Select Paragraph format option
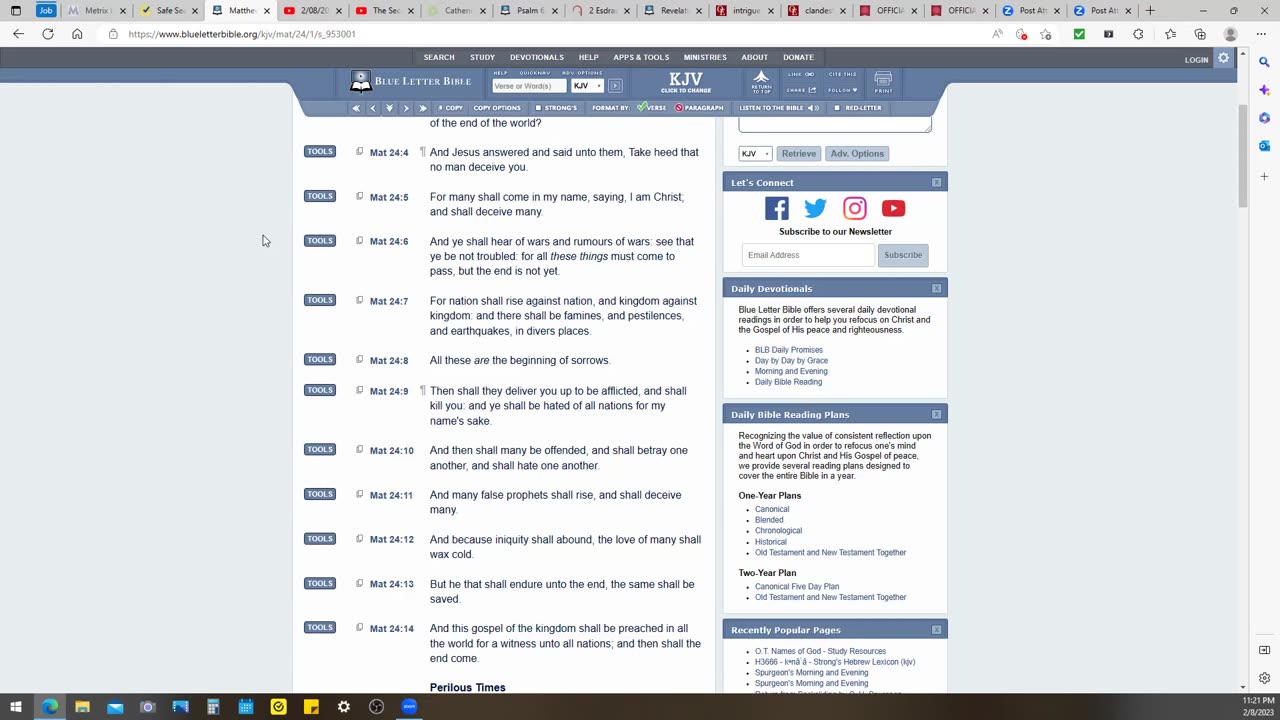 point(699,108)
